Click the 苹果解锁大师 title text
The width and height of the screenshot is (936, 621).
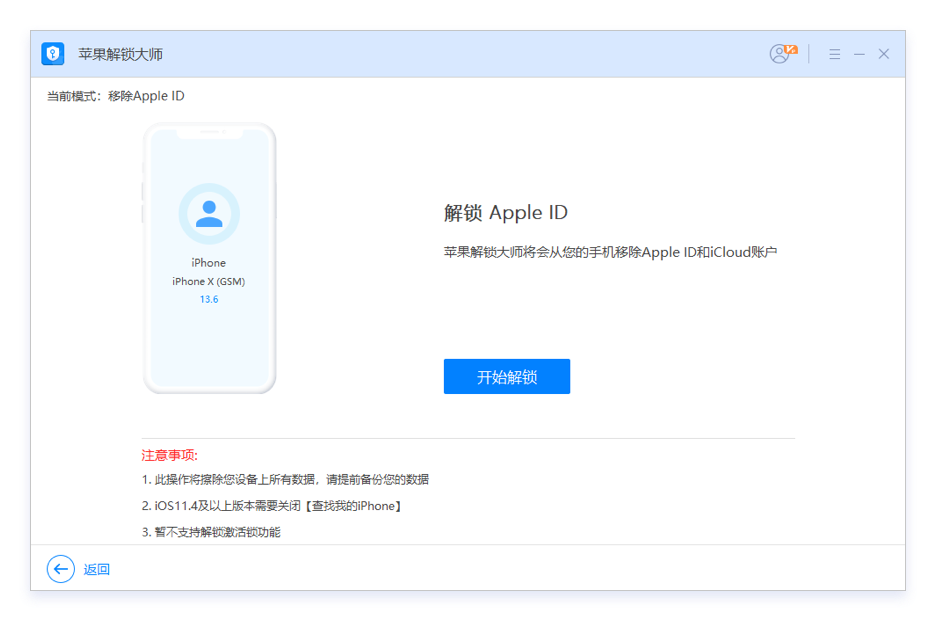pyautogui.click(x=121, y=54)
